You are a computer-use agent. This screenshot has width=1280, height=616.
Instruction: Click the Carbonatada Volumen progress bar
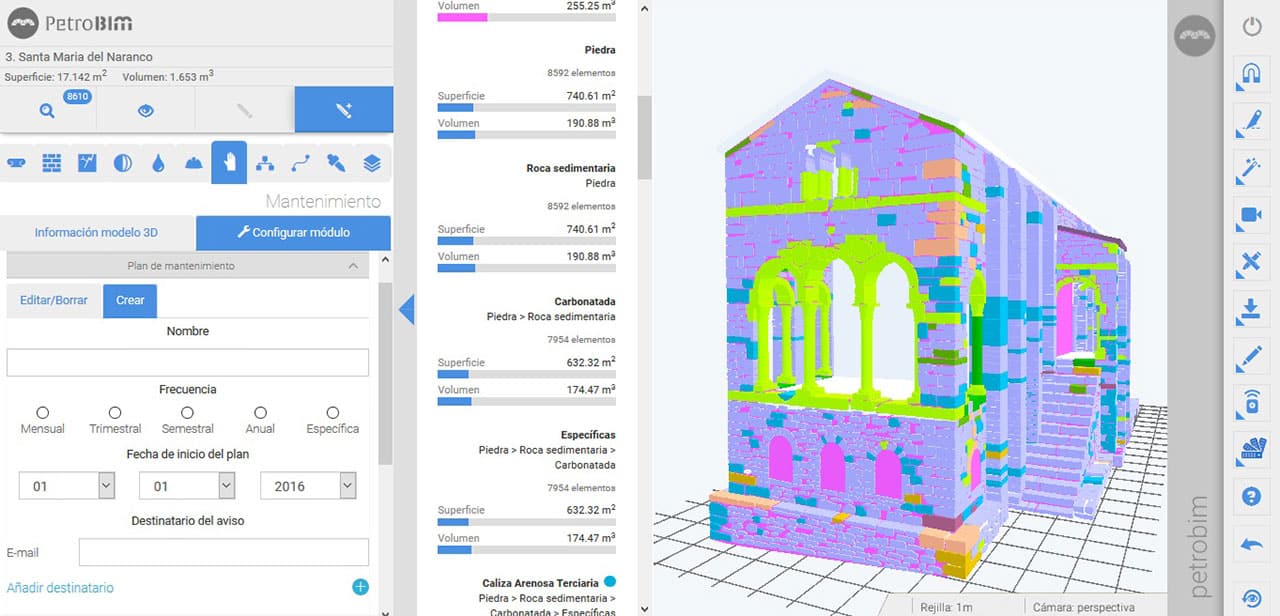pos(527,402)
